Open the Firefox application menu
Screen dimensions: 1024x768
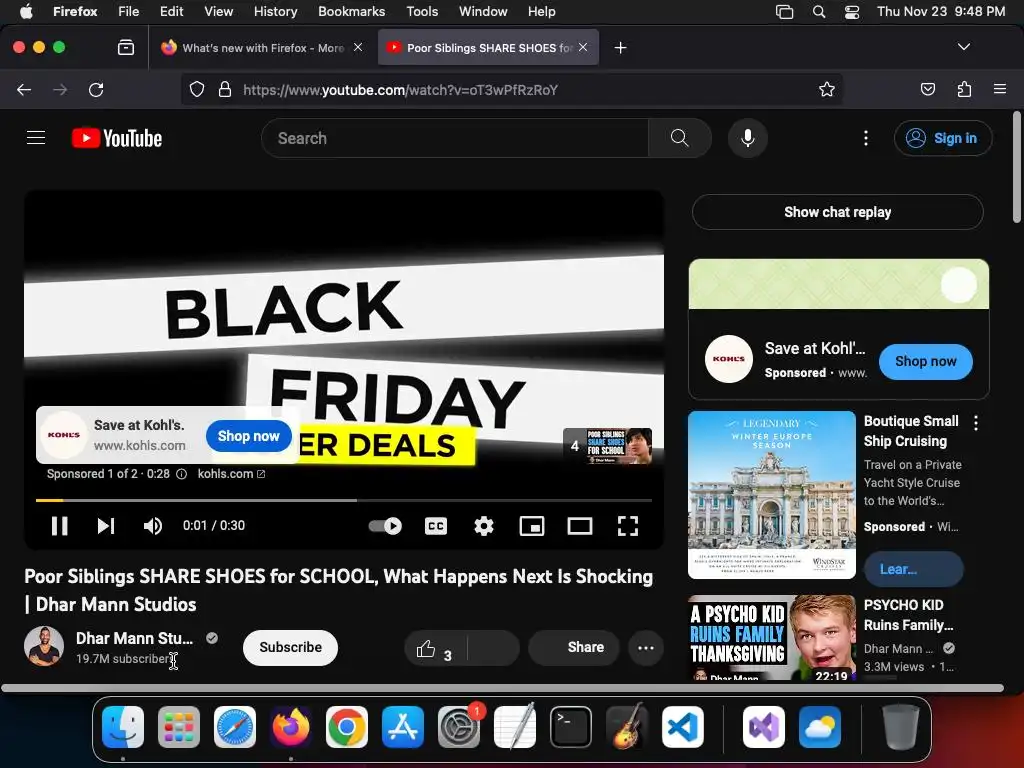click(1000, 89)
